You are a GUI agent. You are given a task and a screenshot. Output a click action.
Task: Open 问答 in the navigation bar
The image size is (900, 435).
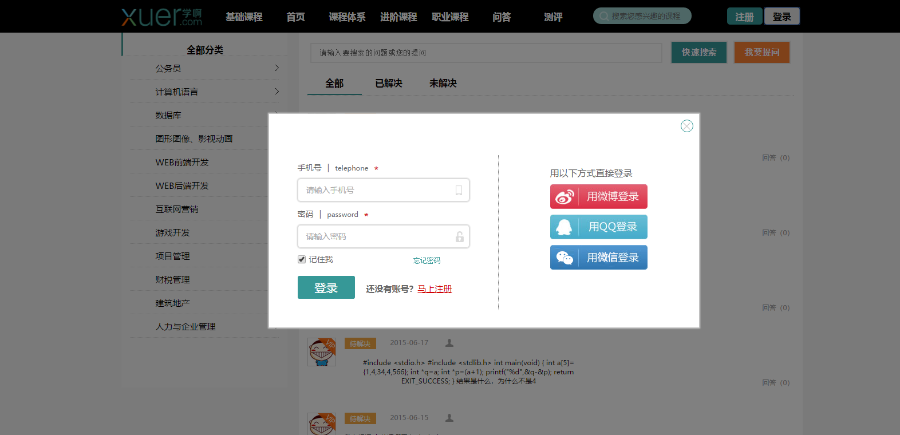tap(502, 17)
